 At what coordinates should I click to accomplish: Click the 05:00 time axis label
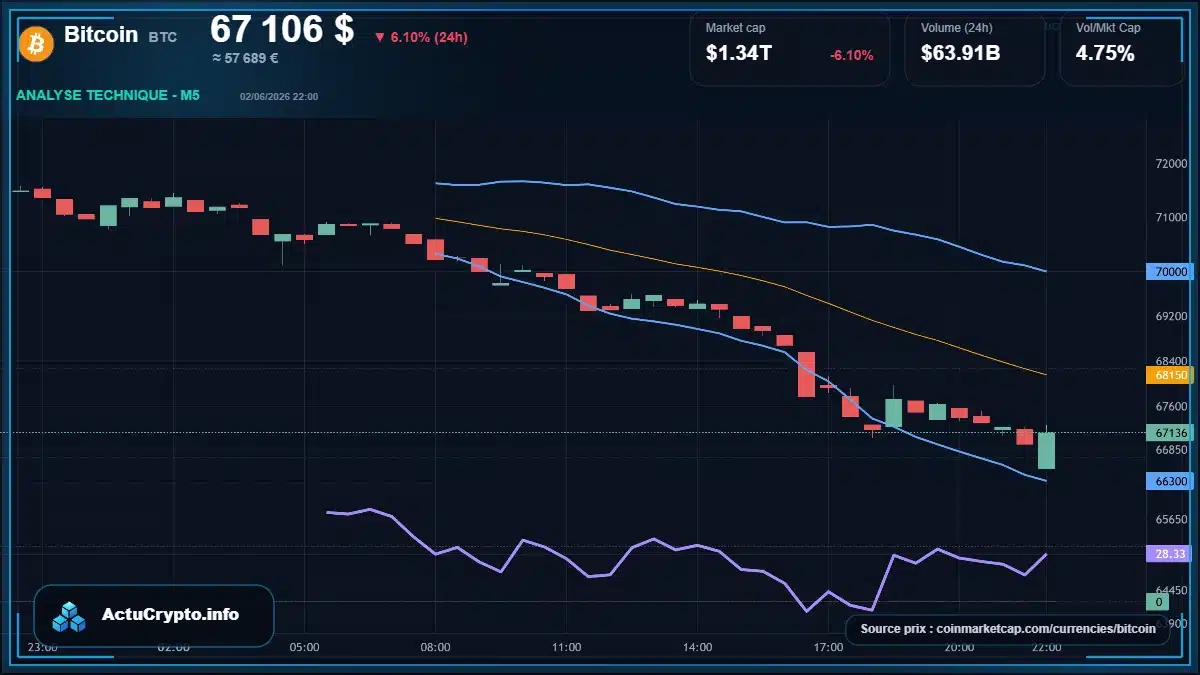point(304,647)
